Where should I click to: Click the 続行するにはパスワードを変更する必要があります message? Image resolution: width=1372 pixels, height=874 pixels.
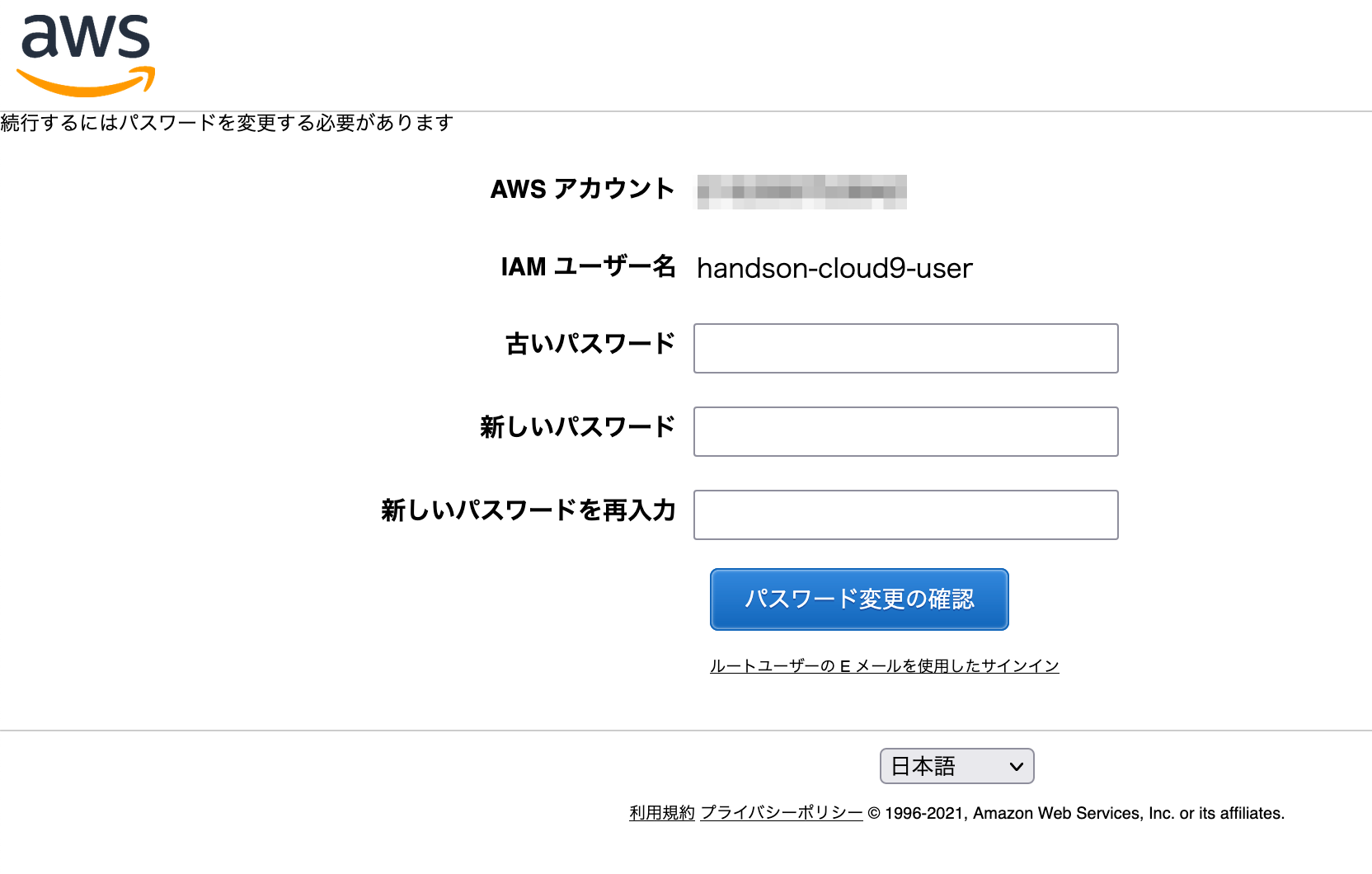click(x=227, y=123)
